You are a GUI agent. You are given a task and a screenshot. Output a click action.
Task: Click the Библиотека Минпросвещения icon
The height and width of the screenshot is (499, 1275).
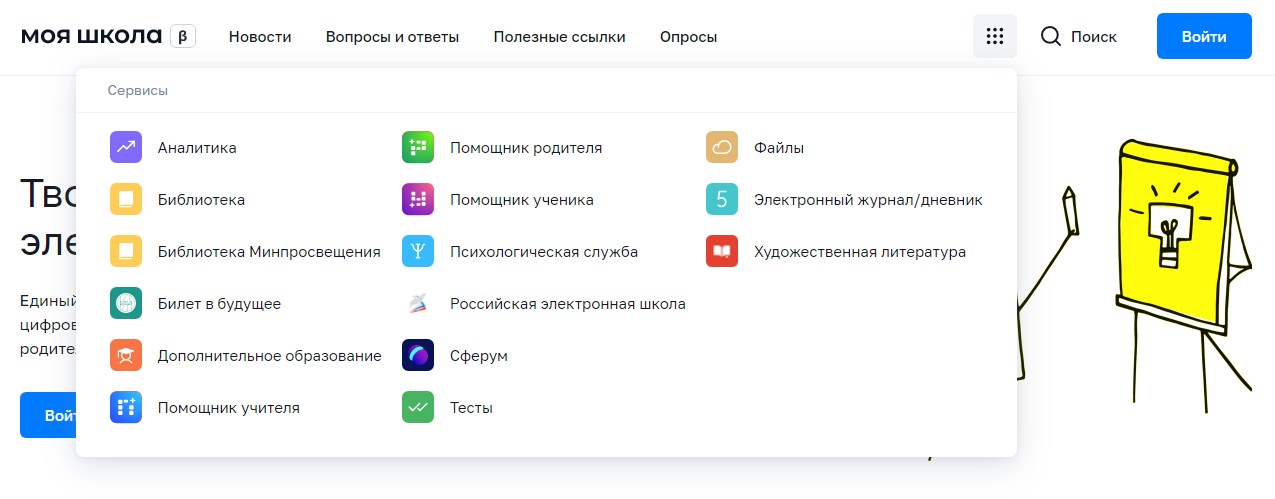click(126, 252)
